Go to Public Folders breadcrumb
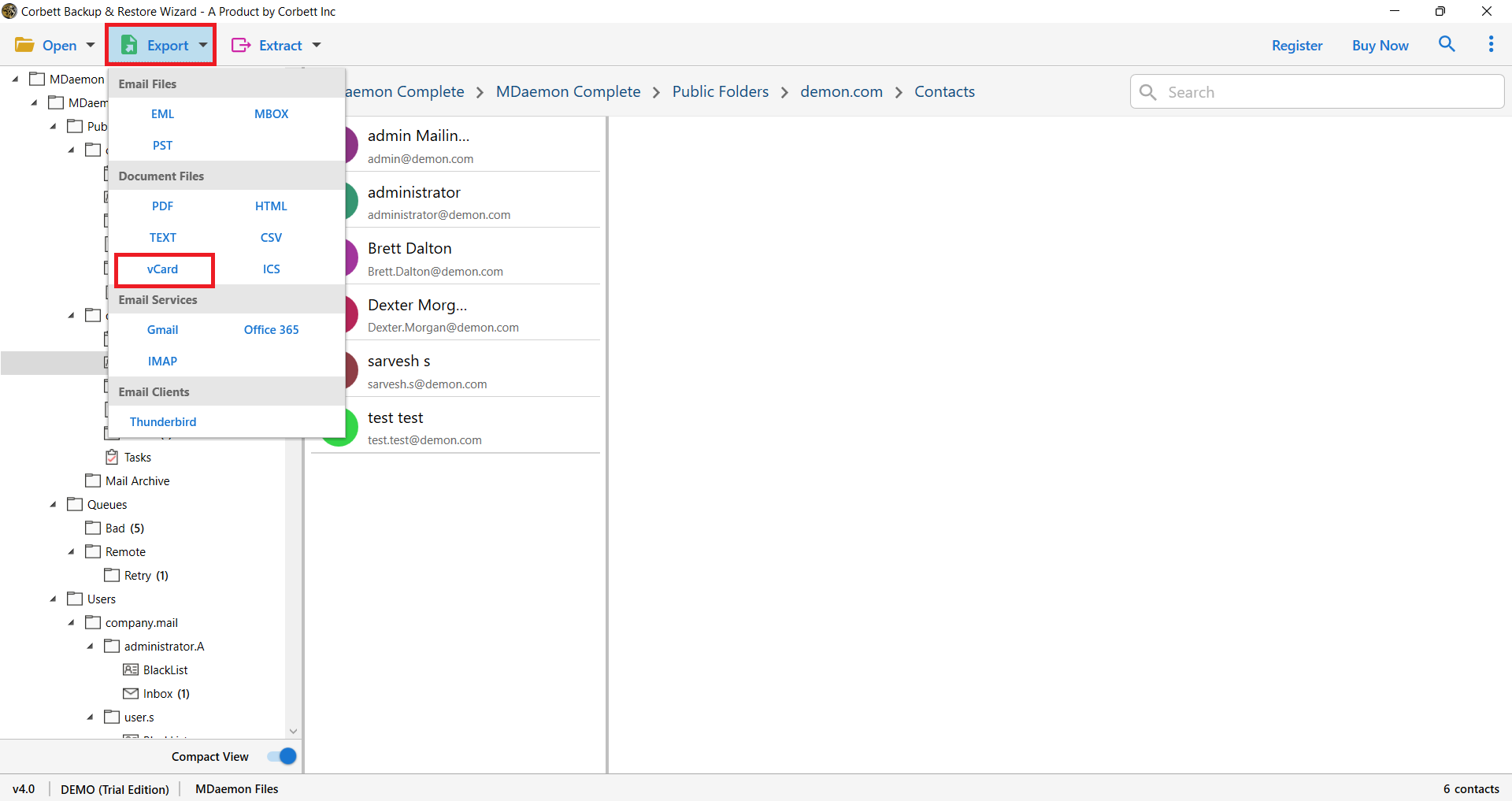This screenshot has width=1512, height=801. (x=720, y=91)
